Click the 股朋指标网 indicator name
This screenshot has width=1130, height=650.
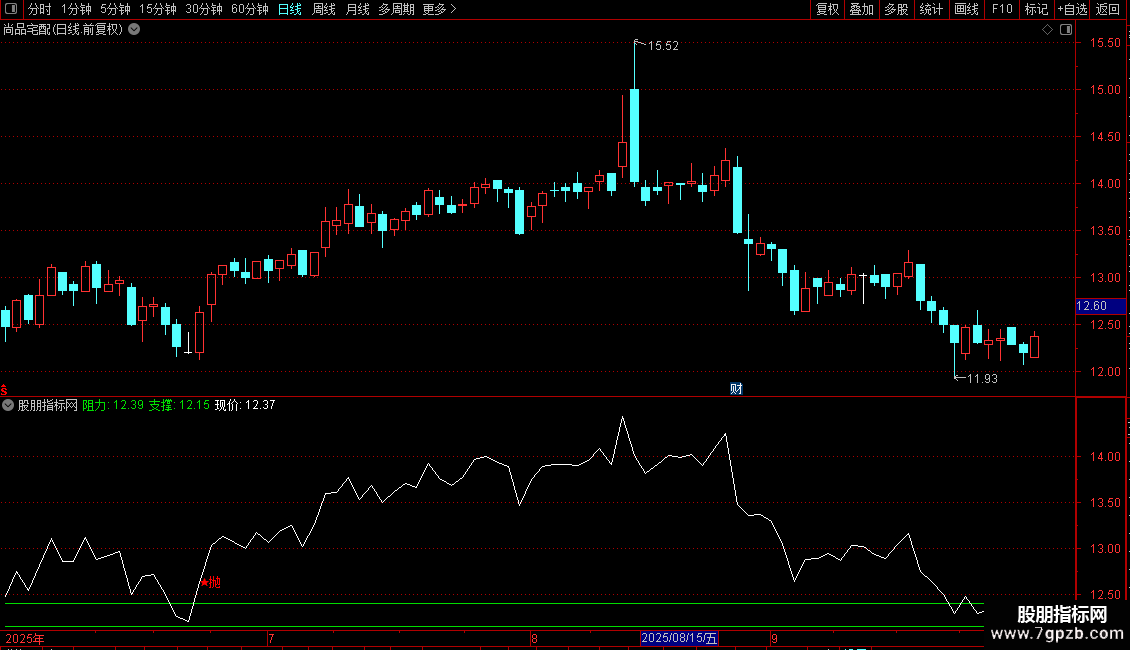click(48, 405)
